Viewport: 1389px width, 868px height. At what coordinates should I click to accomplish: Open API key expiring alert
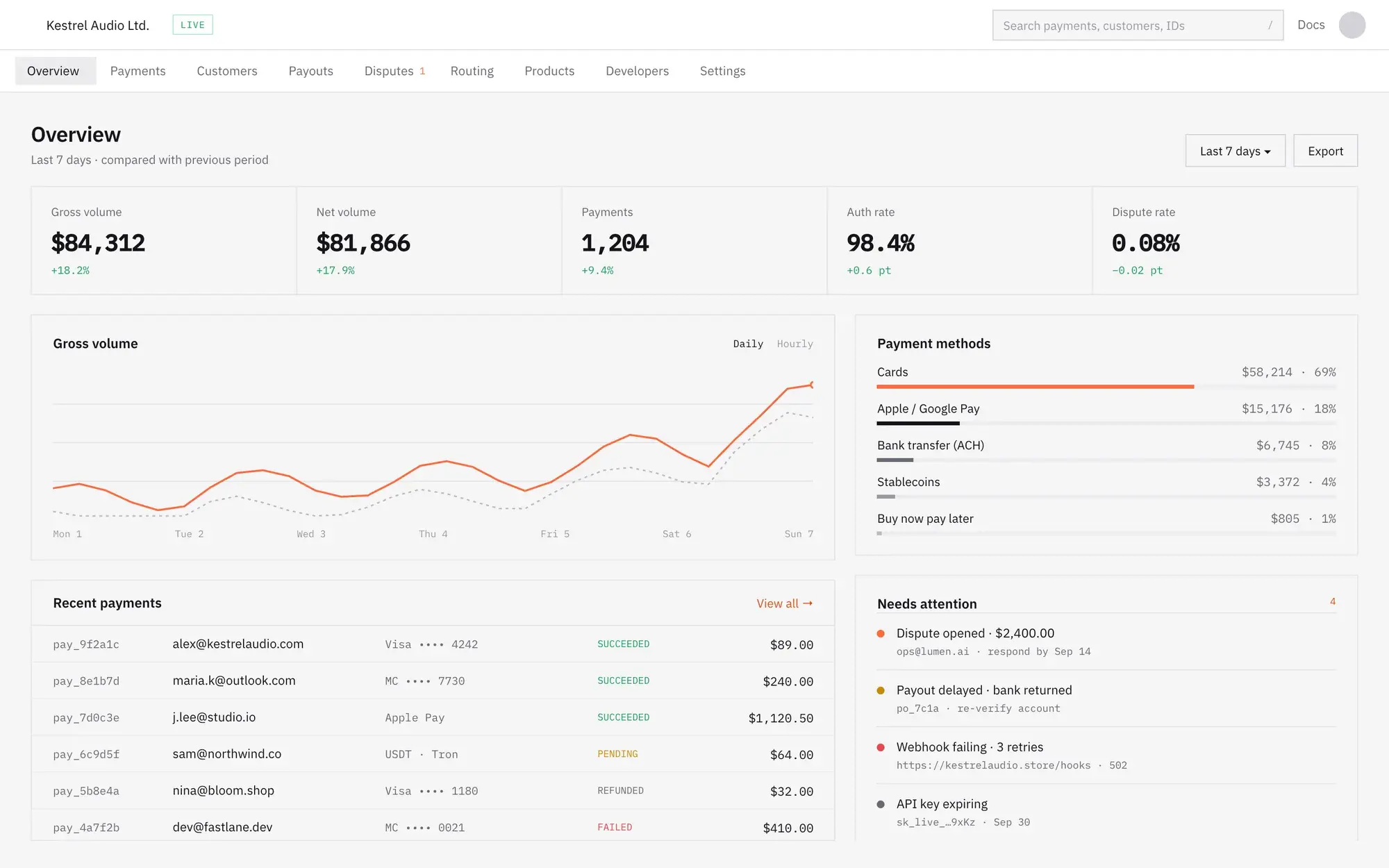(1106, 812)
